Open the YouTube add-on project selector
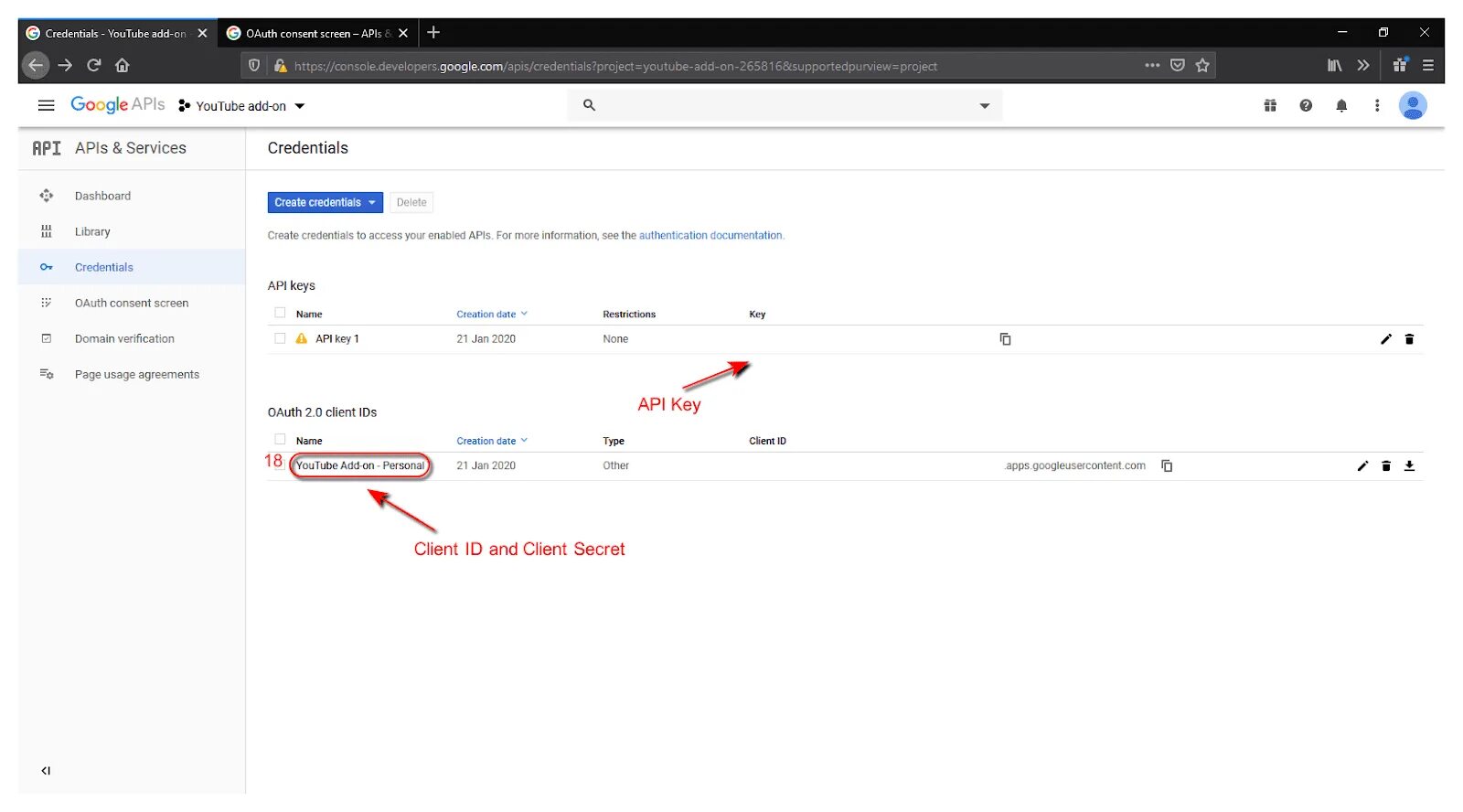Screen dimensions: 1463x812 [241, 106]
